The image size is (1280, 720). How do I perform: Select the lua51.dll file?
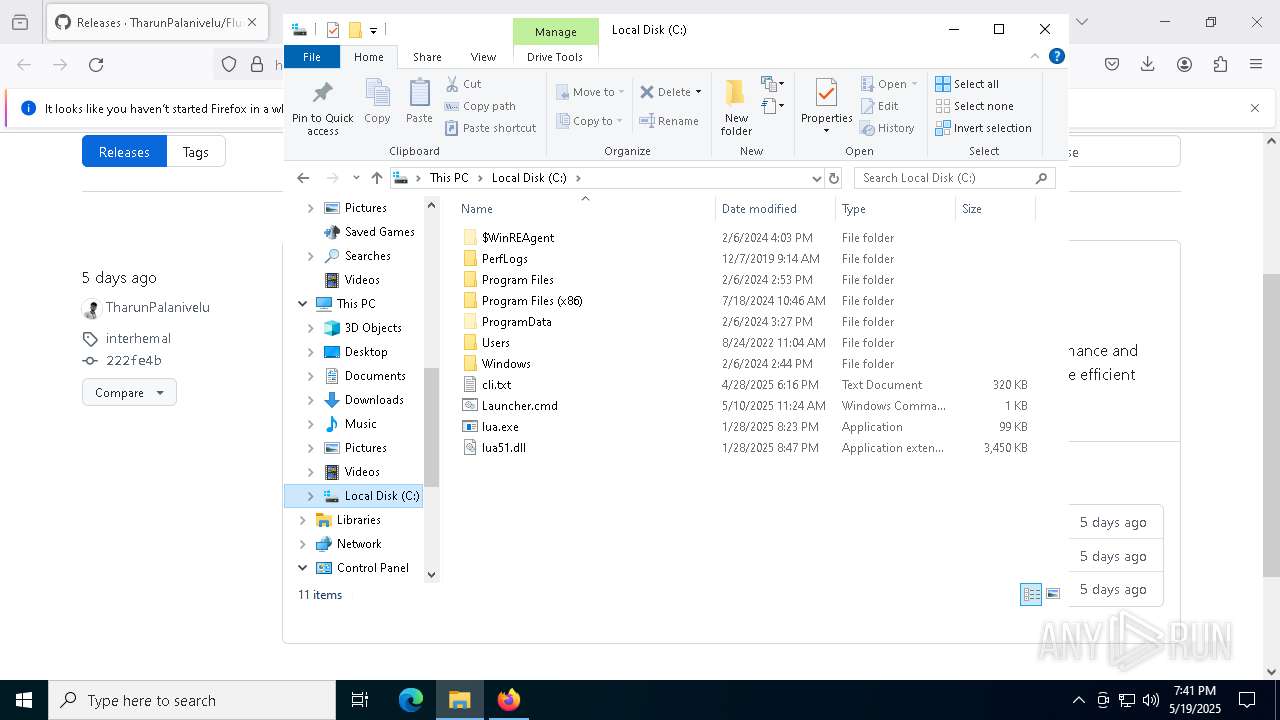tap(503, 448)
